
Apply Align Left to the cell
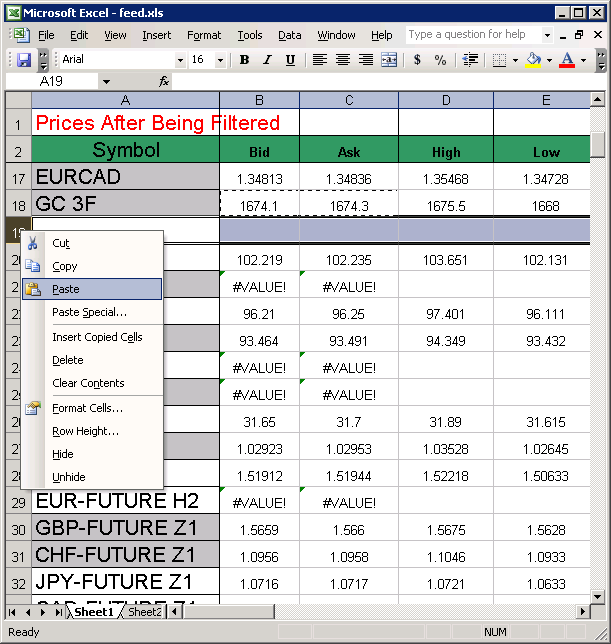click(320, 60)
